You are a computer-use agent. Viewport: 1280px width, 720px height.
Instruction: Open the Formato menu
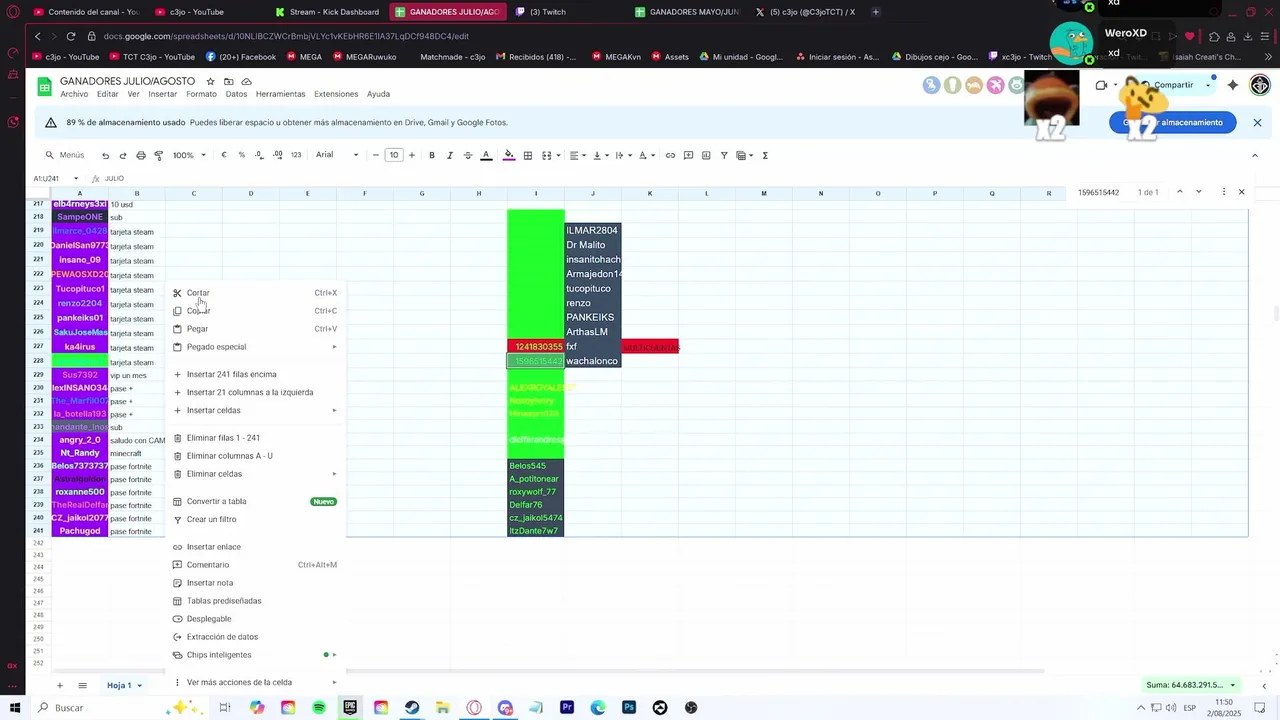click(x=201, y=94)
